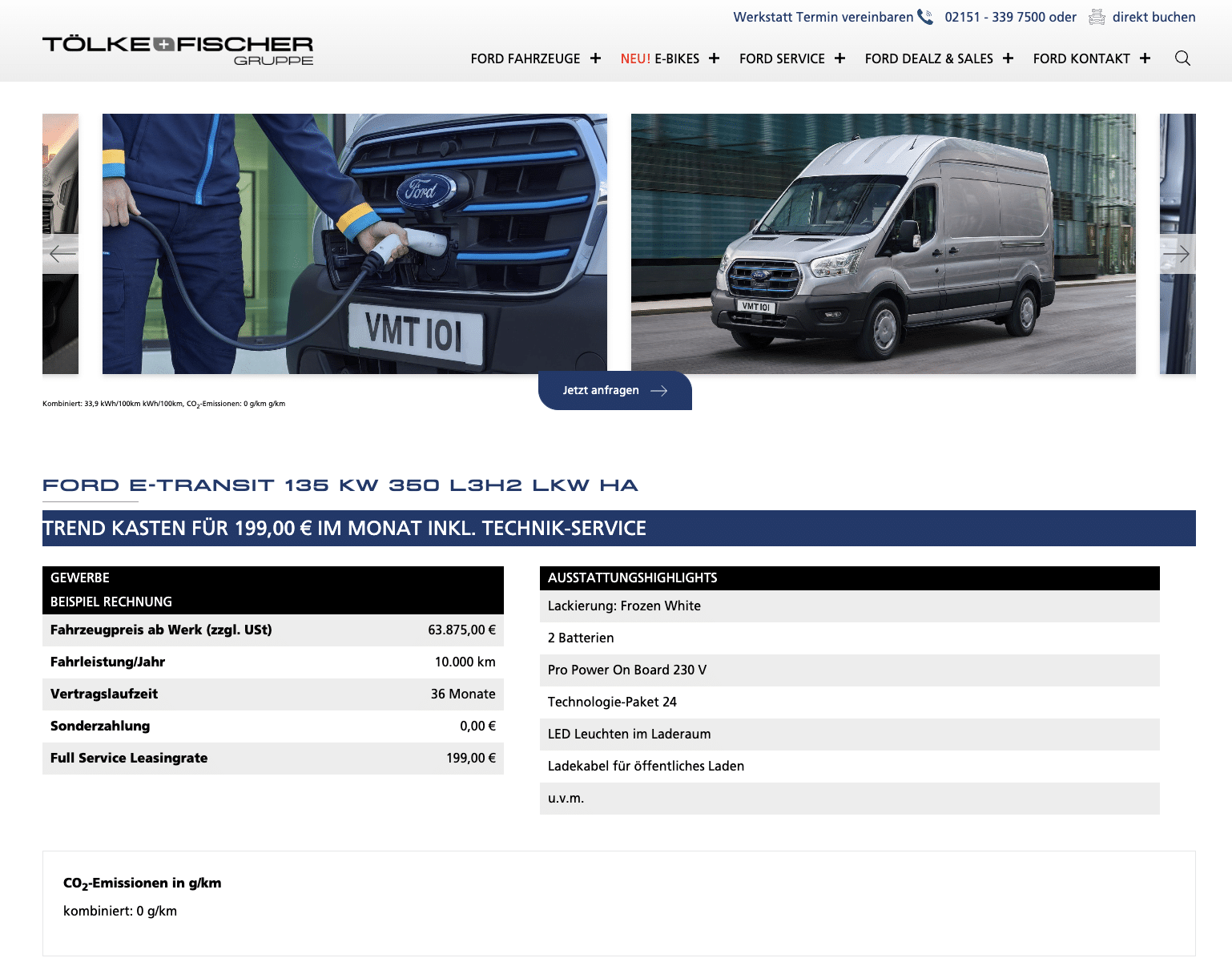1232x974 pixels.
Task: Select LED Leuchten im Laderaum row
Action: click(850, 735)
